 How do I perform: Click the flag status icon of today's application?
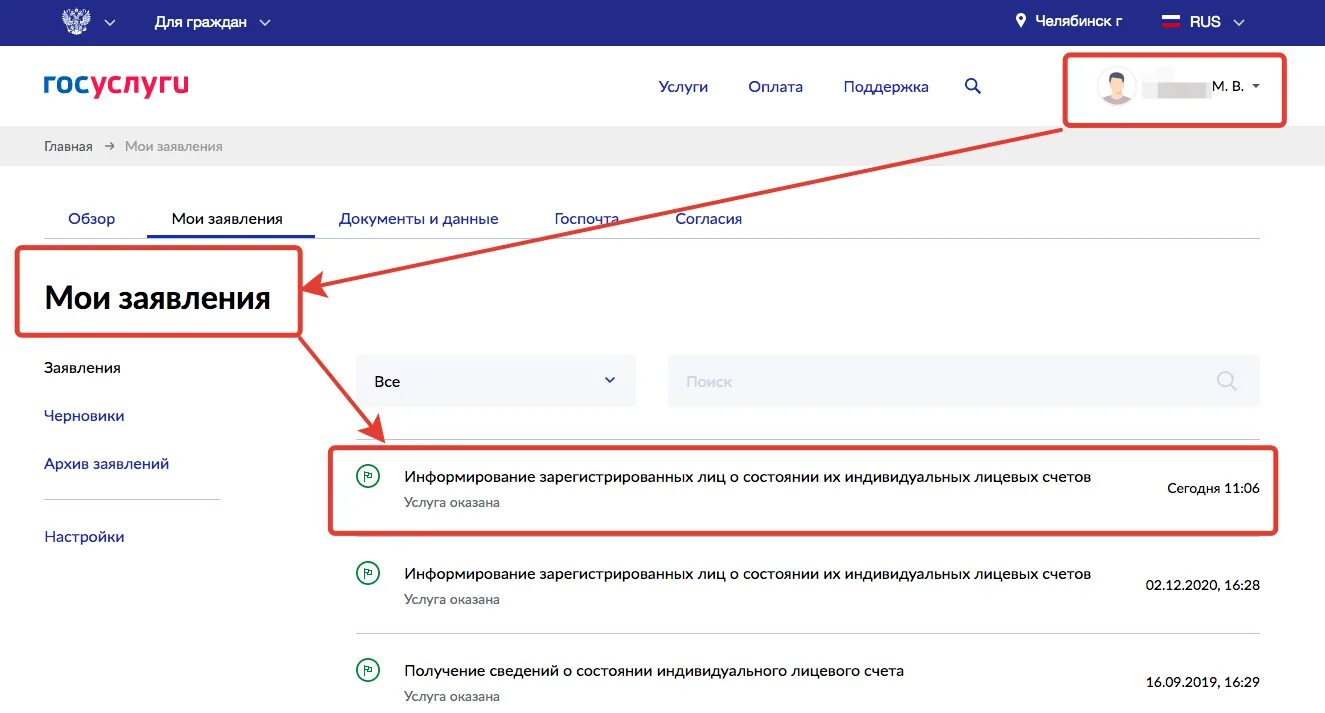pyautogui.click(x=368, y=477)
